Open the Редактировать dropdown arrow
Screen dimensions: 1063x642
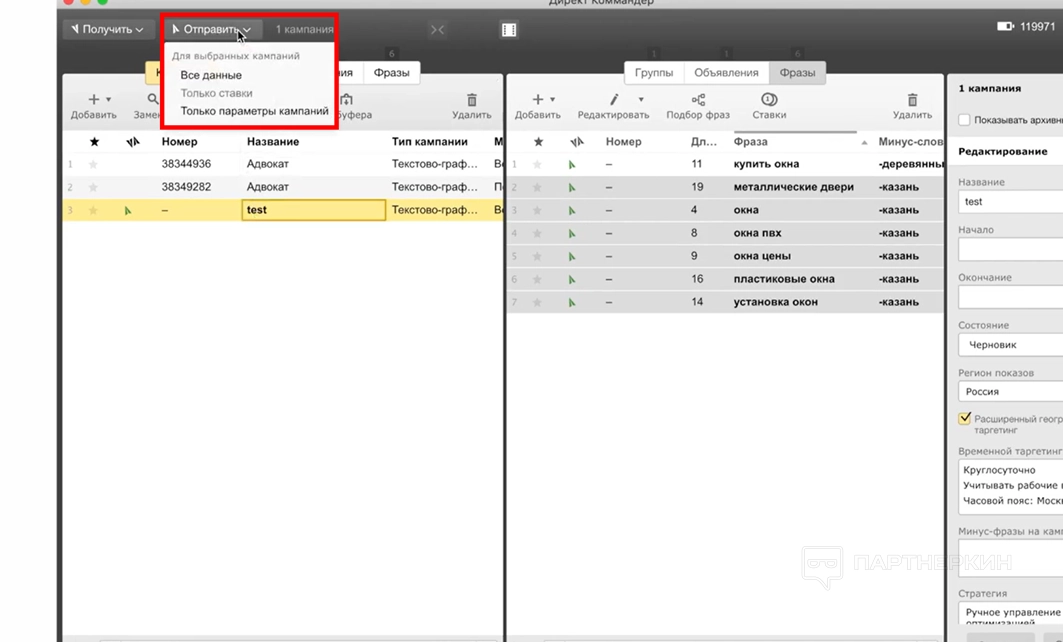641,100
